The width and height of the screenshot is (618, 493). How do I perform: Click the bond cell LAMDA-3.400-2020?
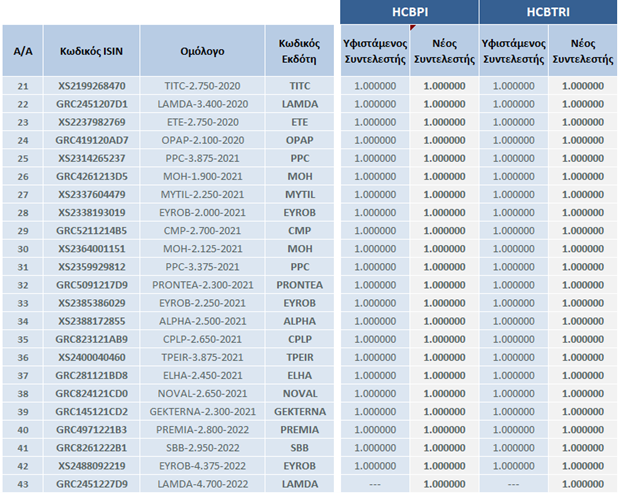[202, 104]
